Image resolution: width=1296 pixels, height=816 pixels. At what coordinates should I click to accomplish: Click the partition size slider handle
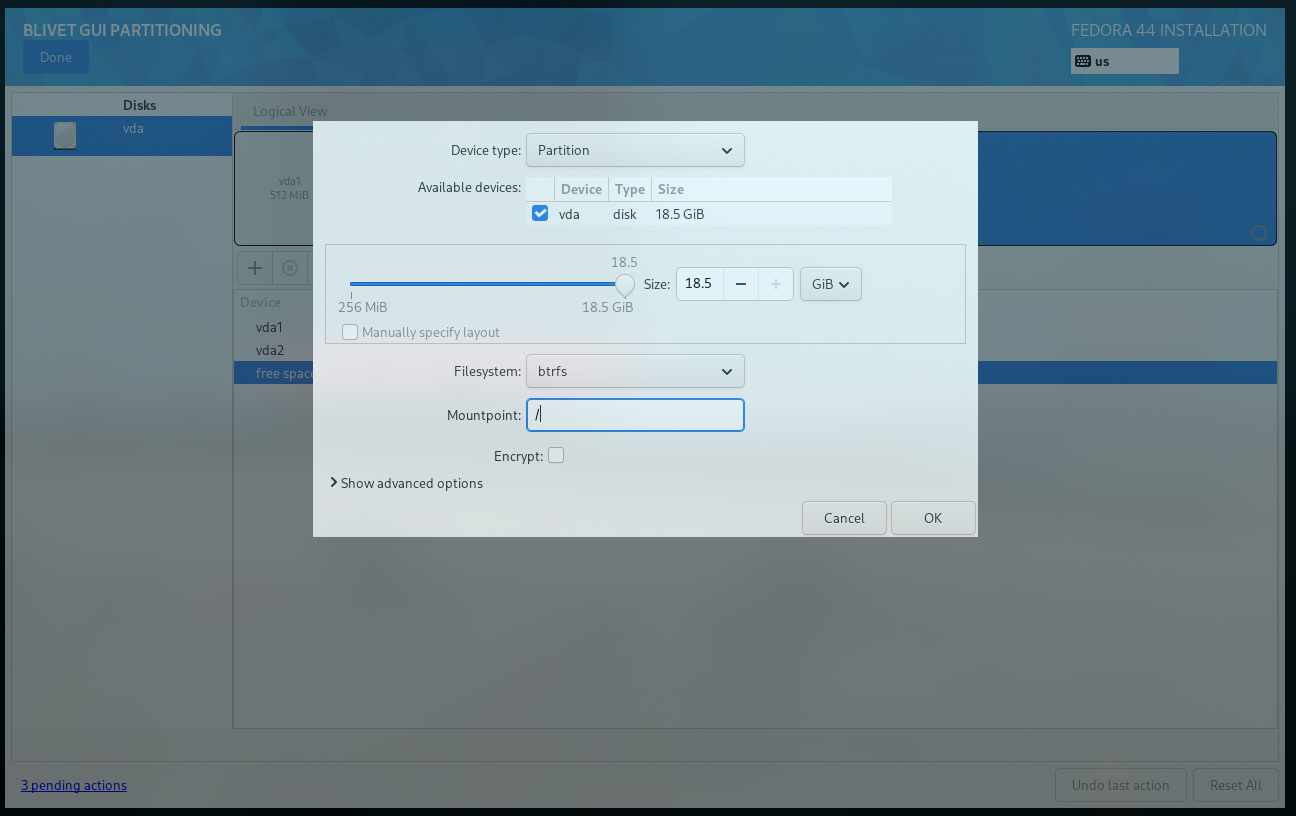[x=625, y=285]
